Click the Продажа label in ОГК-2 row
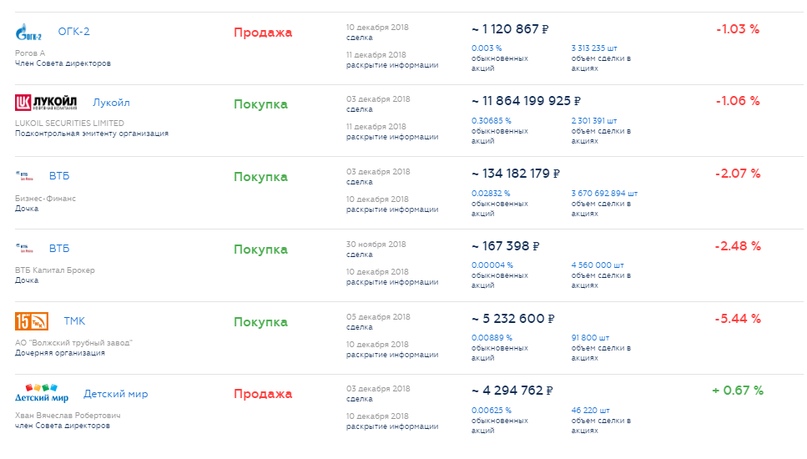 tap(263, 32)
